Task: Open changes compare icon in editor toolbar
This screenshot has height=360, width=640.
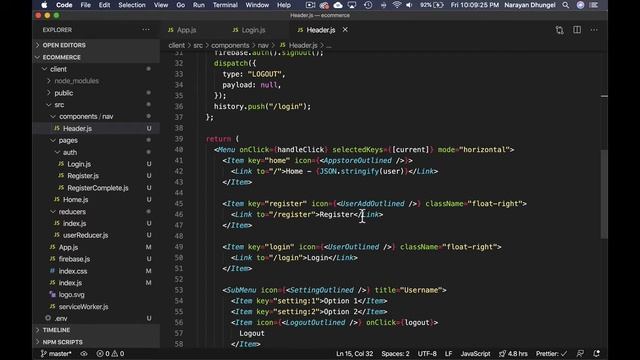Action: 559,29
